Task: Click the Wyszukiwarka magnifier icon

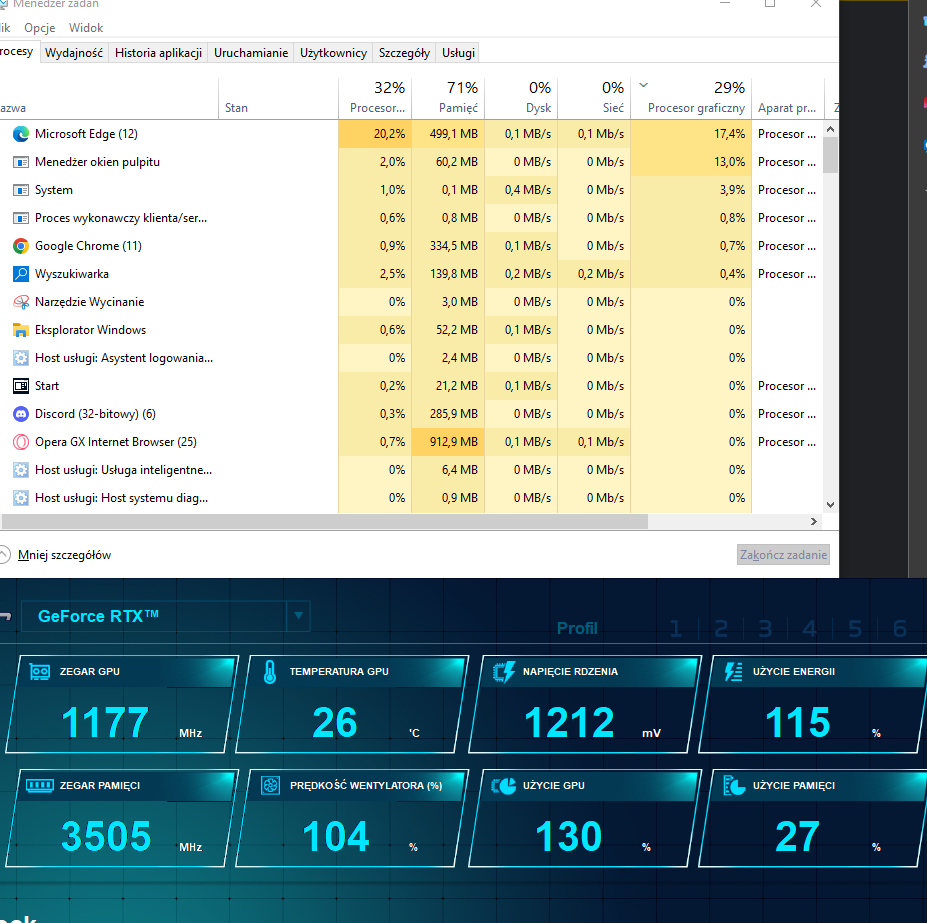Action: pyautogui.click(x=21, y=274)
